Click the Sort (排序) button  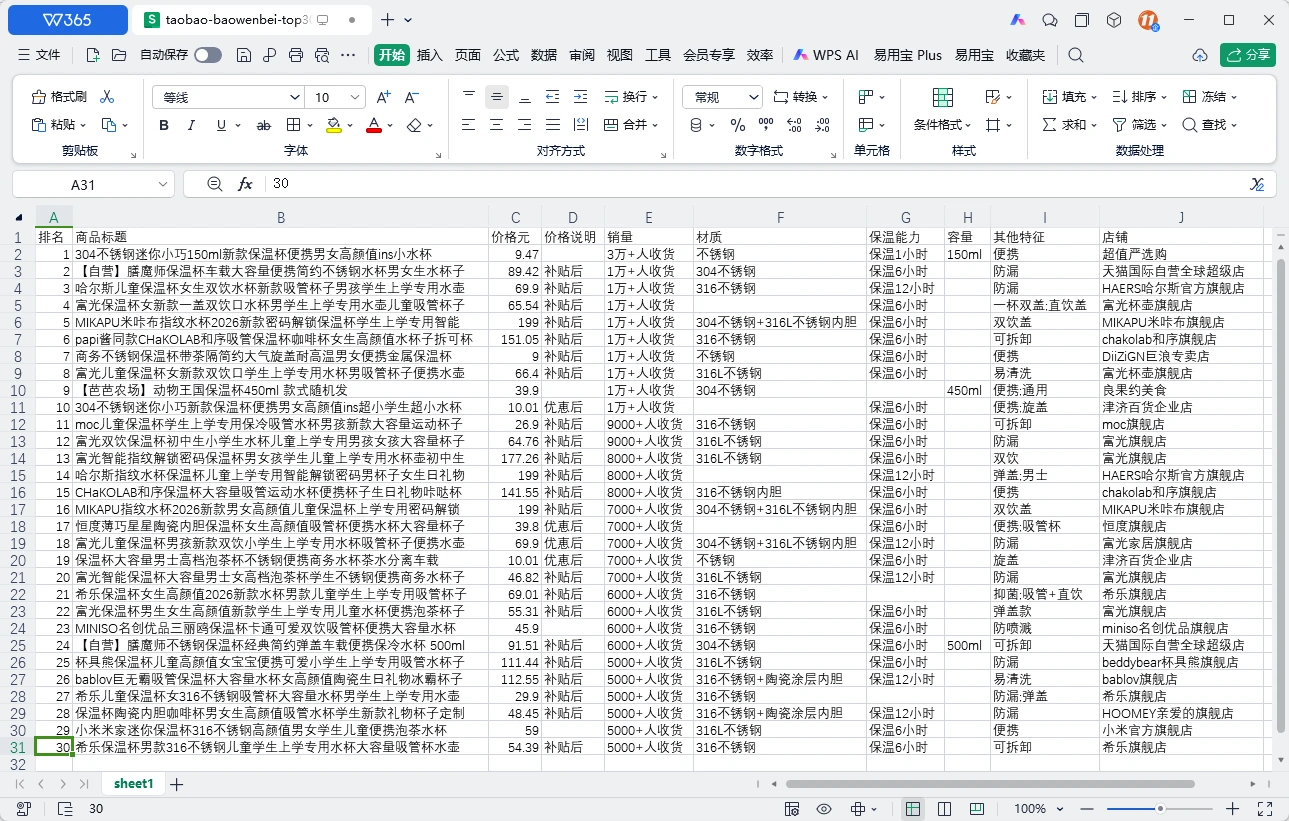point(1139,97)
